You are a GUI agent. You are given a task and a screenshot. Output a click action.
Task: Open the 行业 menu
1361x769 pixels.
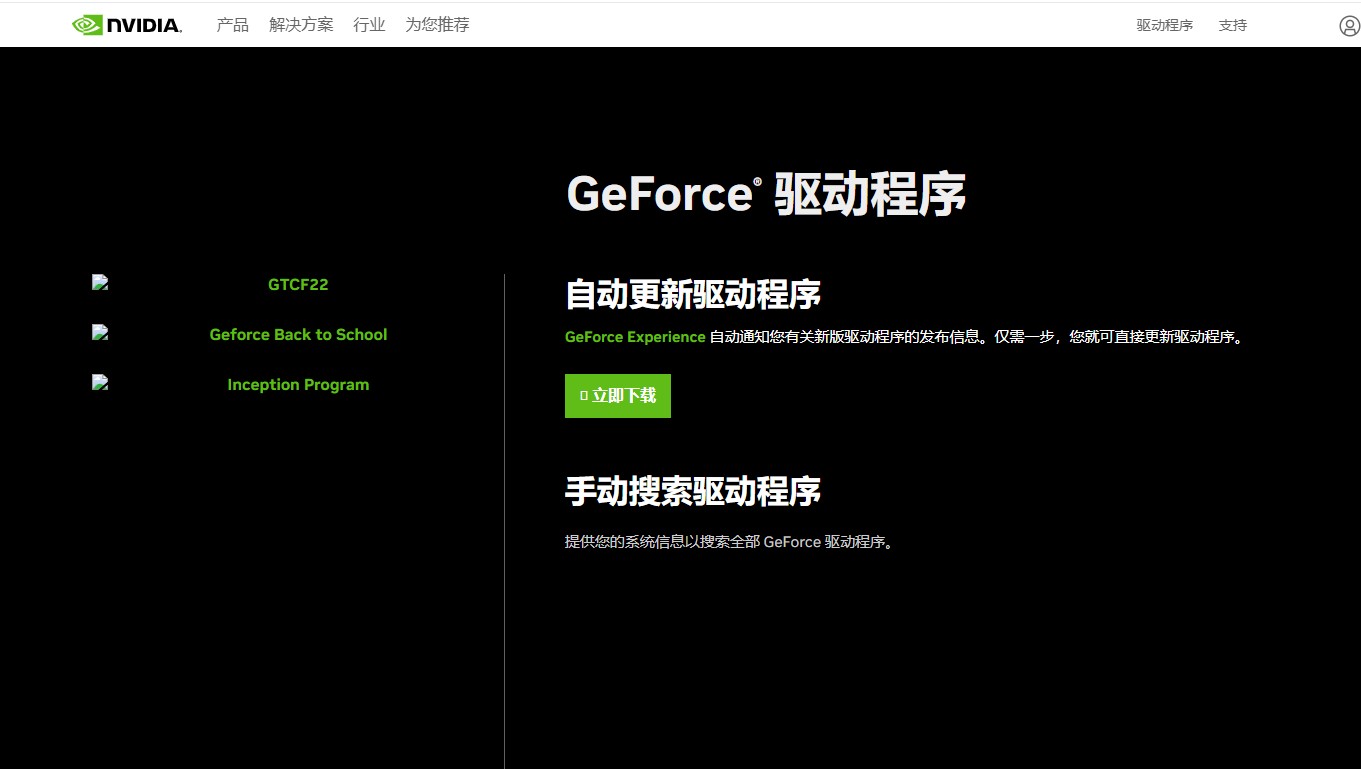click(369, 25)
